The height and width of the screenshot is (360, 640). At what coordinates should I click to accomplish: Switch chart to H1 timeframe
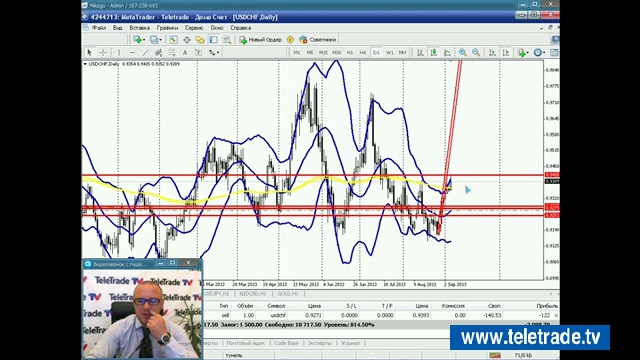pyautogui.click(x=350, y=52)
